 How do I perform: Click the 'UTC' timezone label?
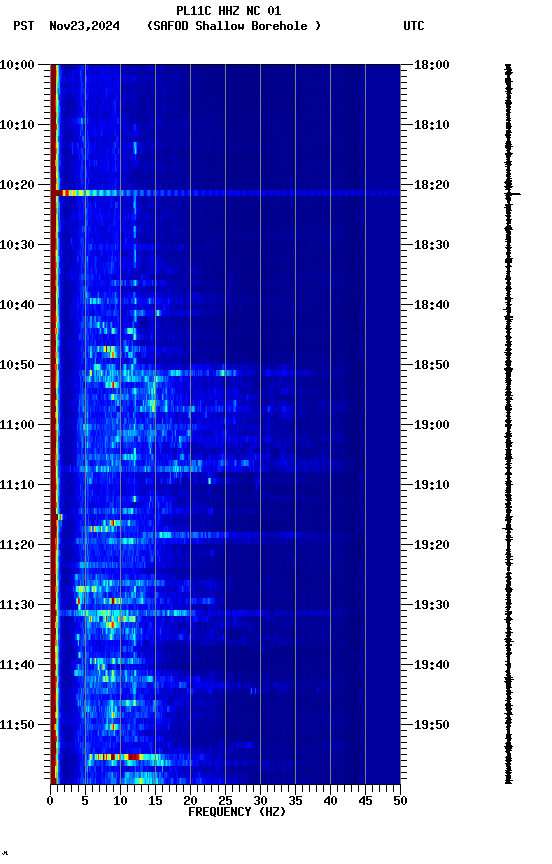click(x=414, y=26)
